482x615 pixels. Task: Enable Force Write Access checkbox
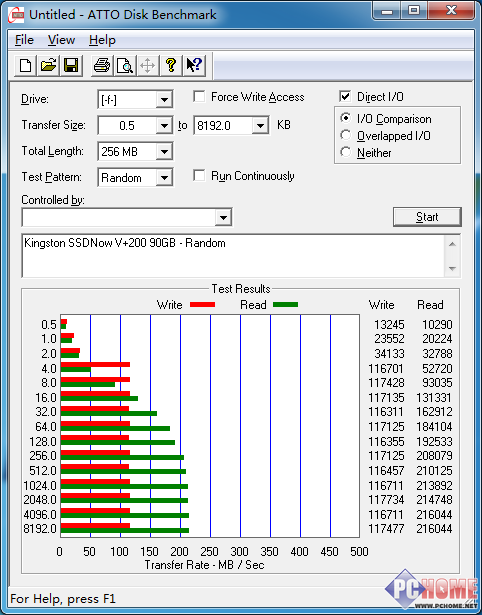tap(199, 96)
